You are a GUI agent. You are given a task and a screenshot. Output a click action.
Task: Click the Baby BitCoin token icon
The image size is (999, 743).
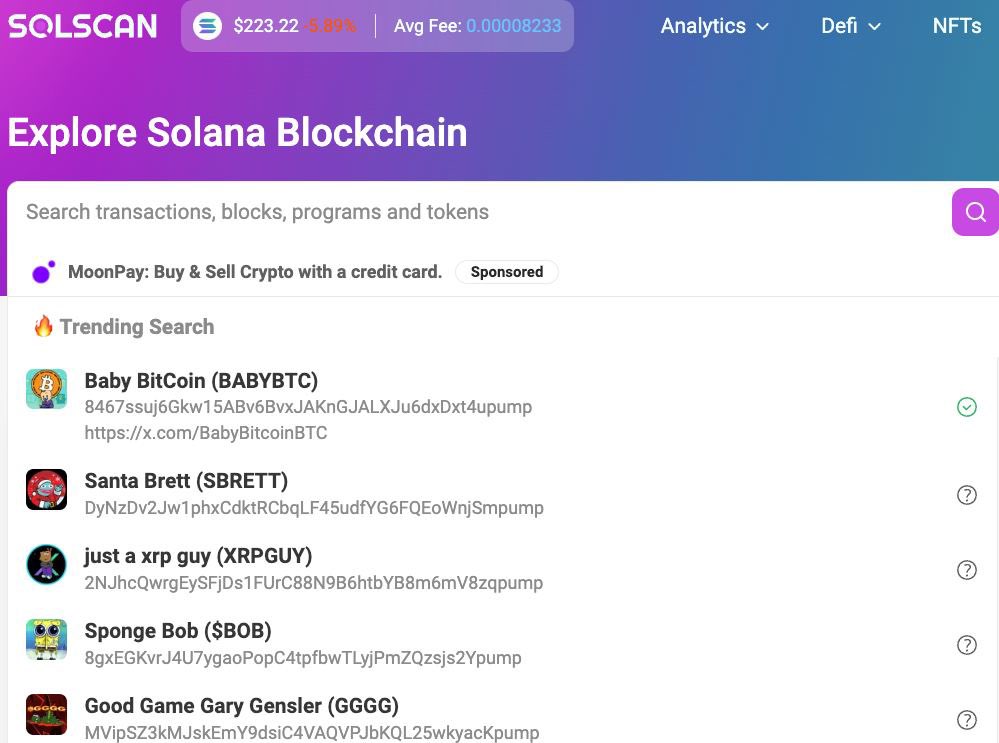point(47,389)
